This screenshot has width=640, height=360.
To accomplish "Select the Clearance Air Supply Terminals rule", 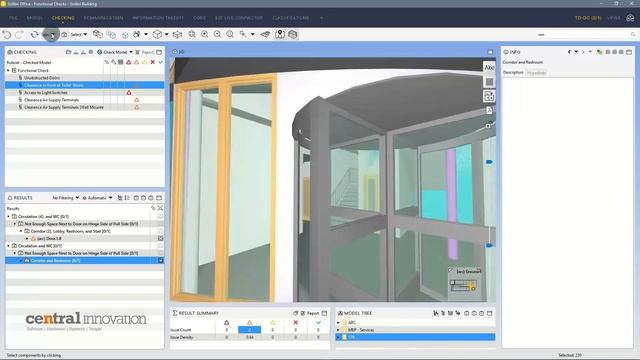I will pos(51,100).
